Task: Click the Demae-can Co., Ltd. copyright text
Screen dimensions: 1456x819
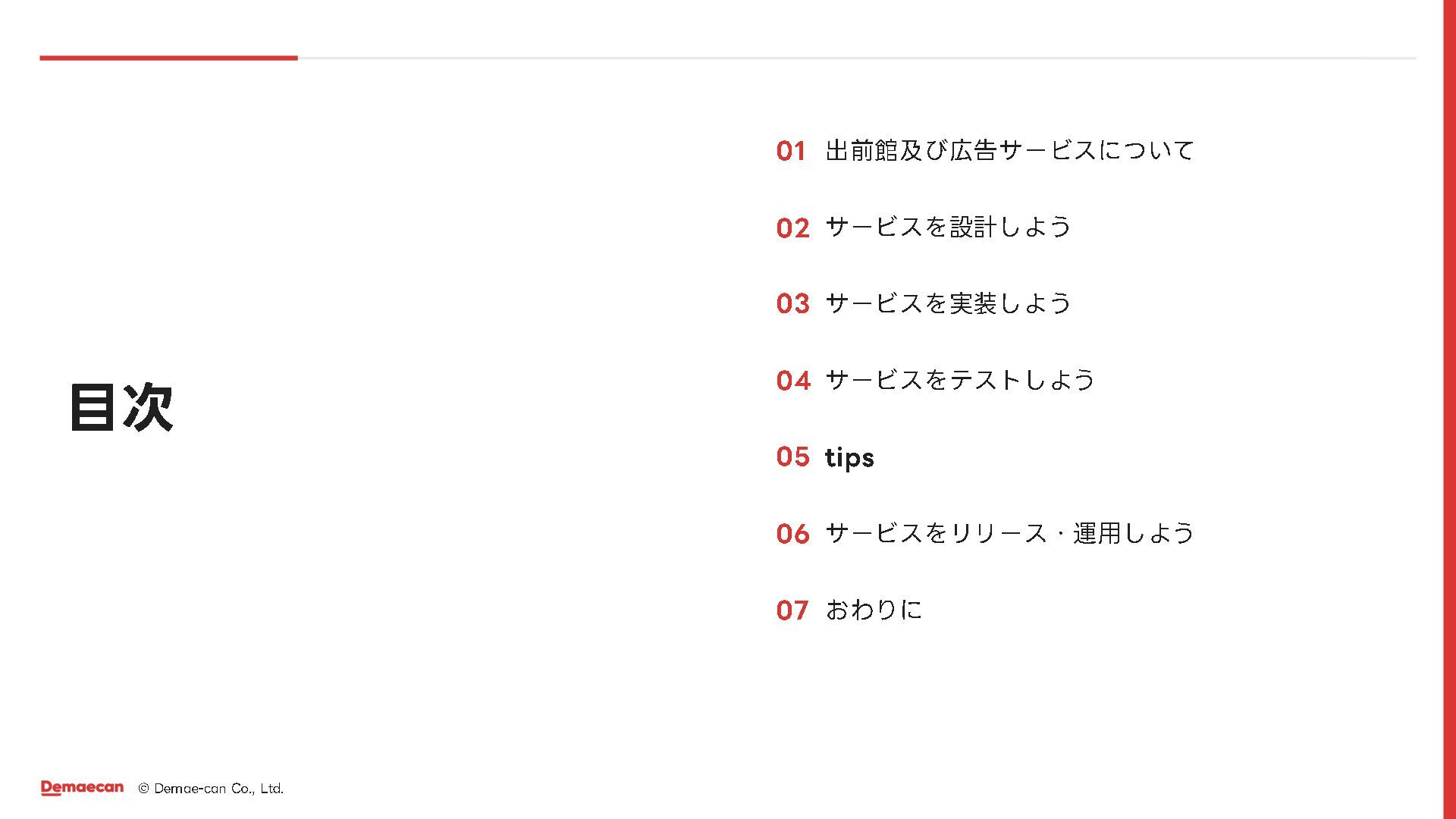Action: click(x=211, y=789)
